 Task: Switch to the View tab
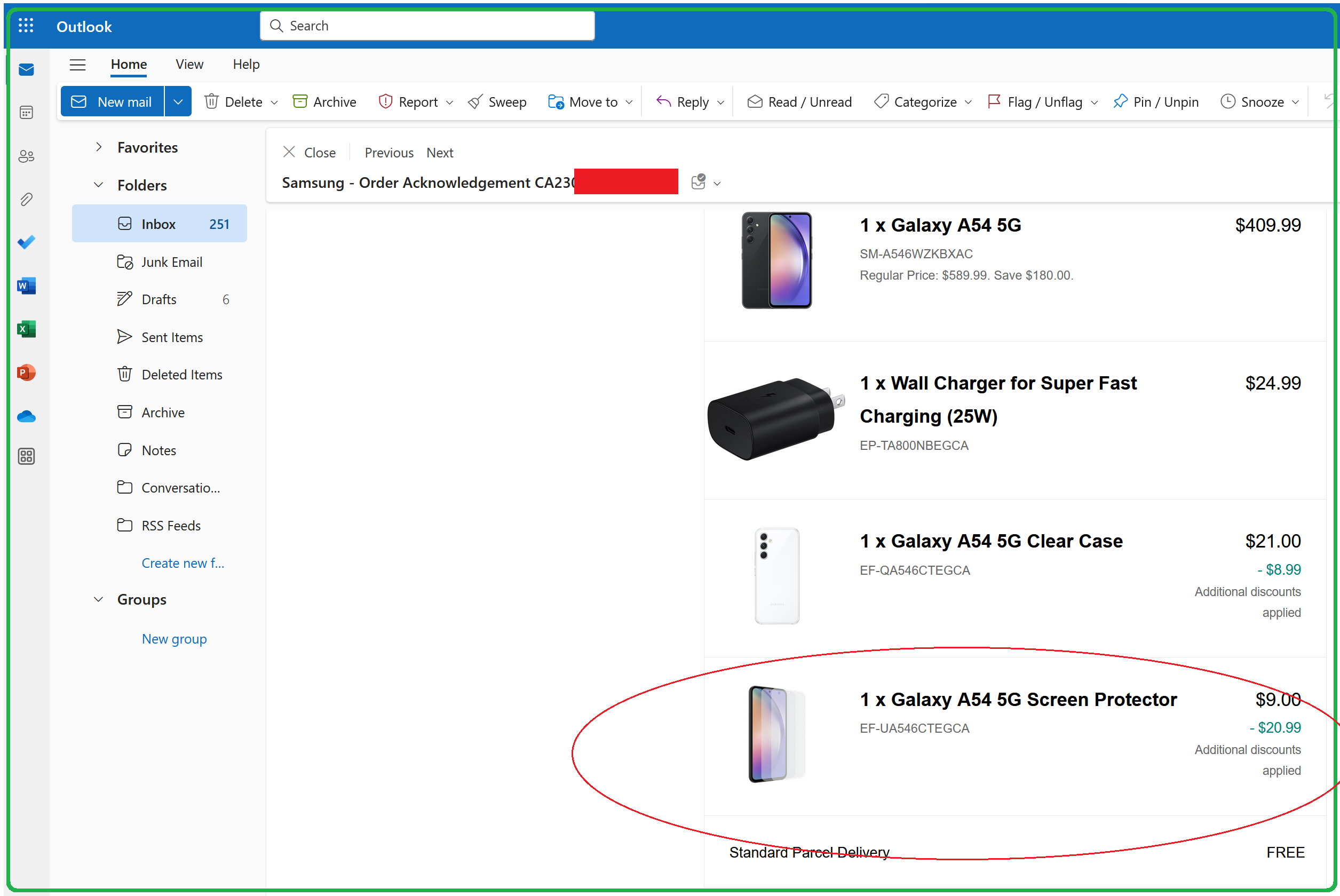pyautogui.click(x=189, y=64)
